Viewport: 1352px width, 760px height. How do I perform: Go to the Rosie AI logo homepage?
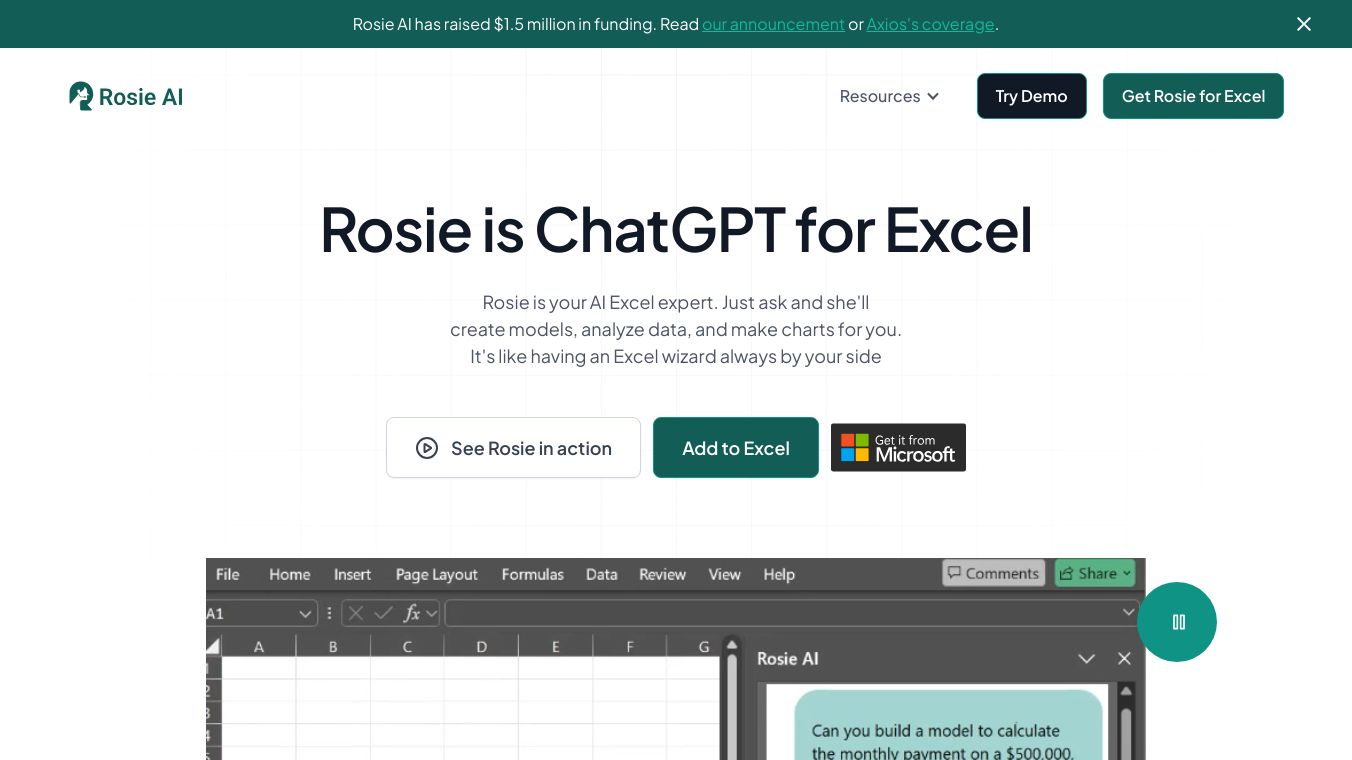[x=126, y=96]
